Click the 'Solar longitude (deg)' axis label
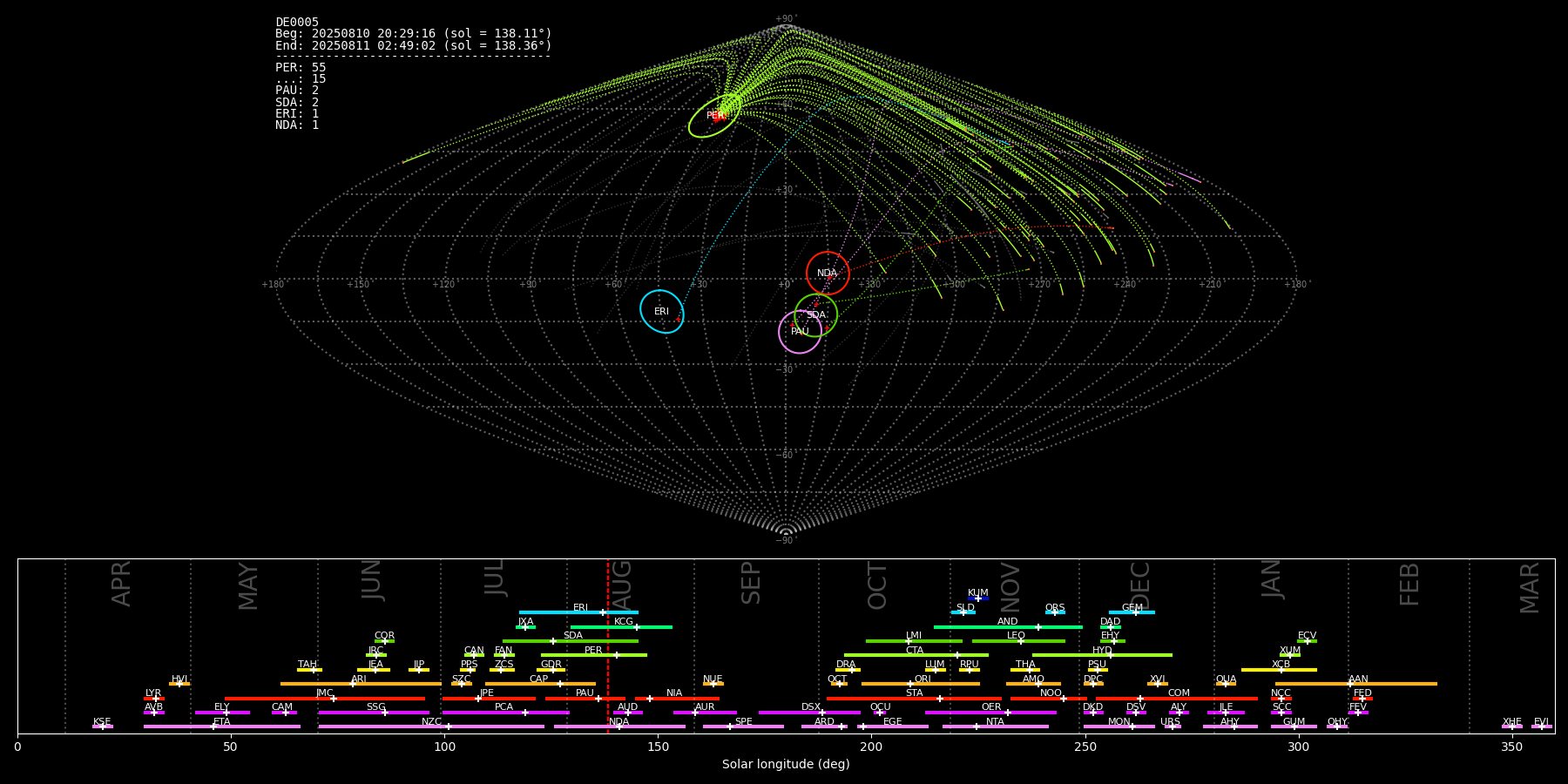This screenshot has width=1568, height=784. click(786, 765)
